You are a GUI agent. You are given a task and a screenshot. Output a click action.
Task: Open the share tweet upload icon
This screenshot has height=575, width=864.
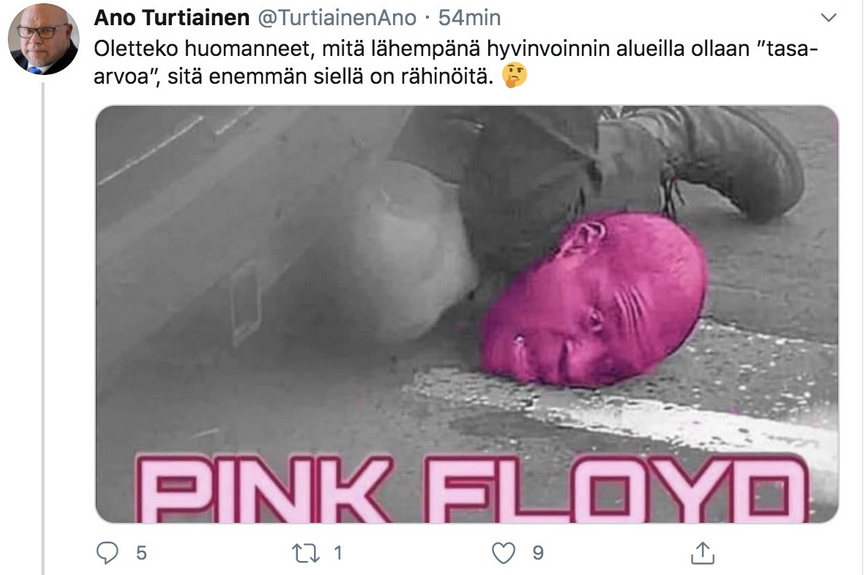(703, 553)
